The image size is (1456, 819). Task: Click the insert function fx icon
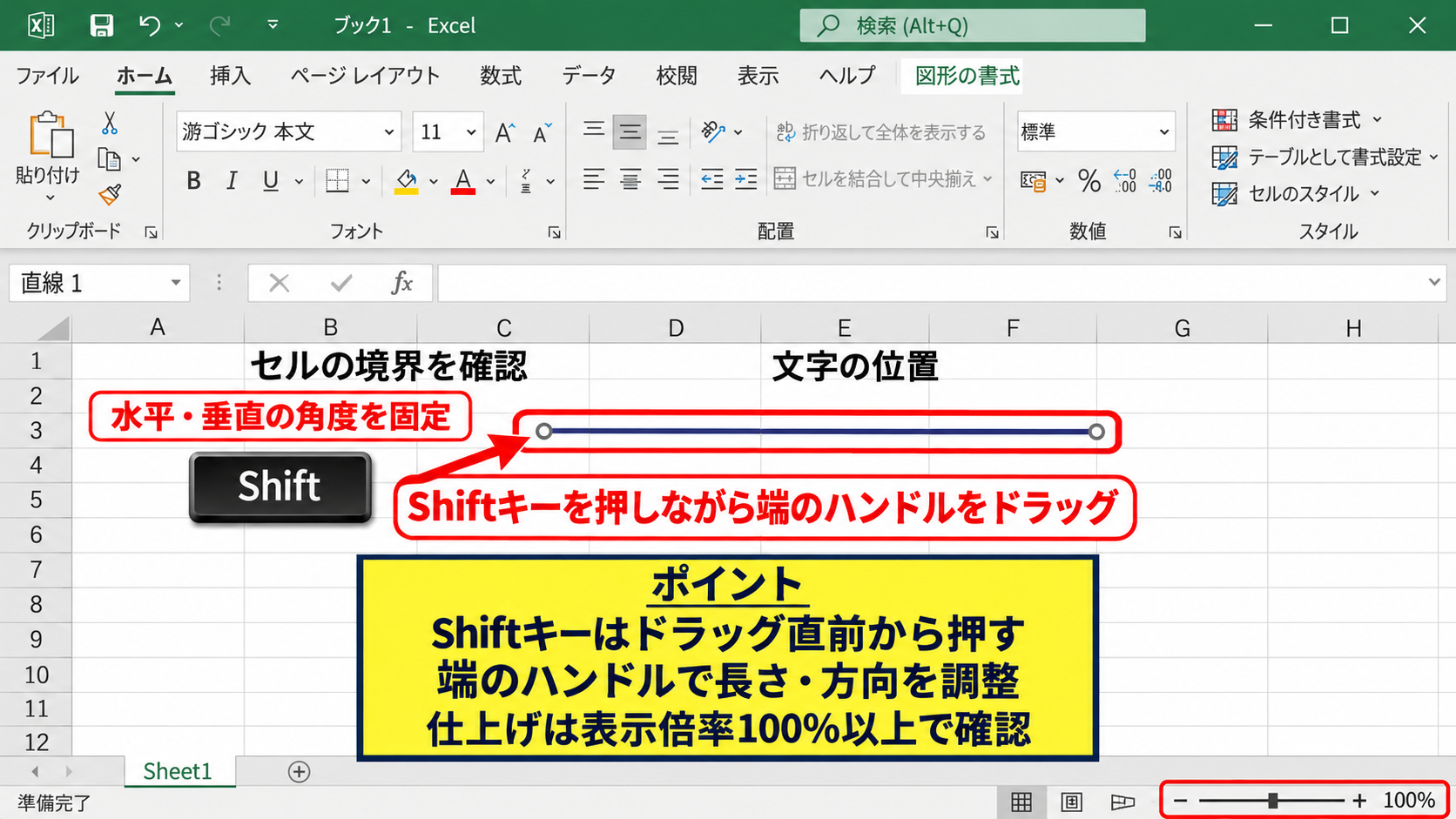(401, 283)
